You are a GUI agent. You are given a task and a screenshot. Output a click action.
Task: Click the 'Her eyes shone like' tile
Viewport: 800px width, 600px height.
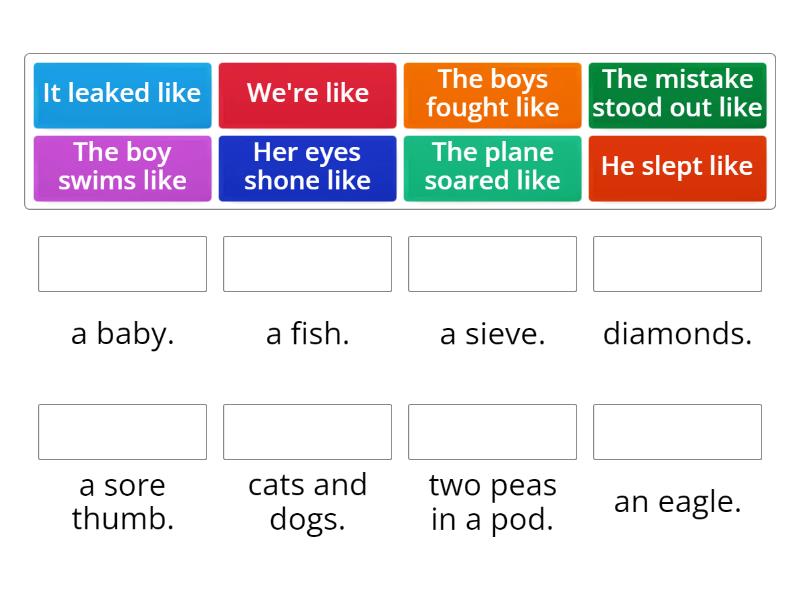[x=307, y=167]
